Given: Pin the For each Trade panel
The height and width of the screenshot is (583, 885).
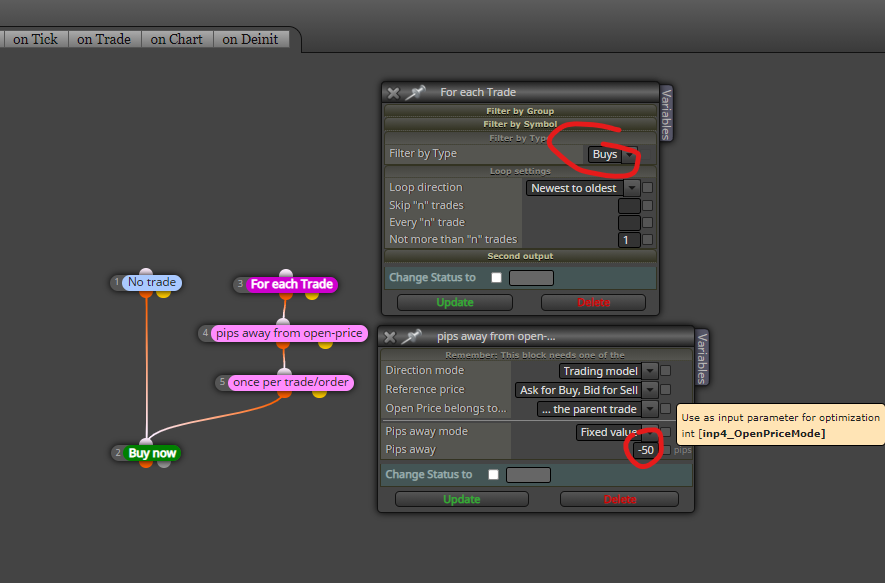Looking at the screenshot, I should (x=415, y=93).
